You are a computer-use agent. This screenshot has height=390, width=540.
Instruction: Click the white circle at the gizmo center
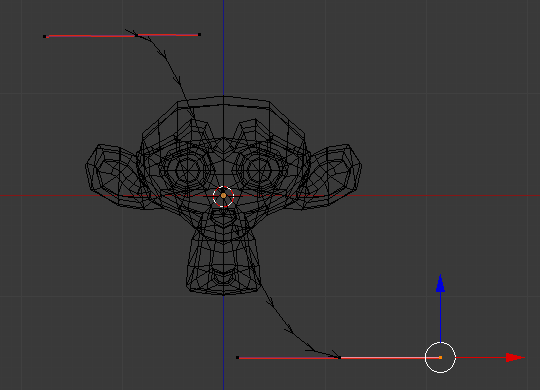coord(440,358)
